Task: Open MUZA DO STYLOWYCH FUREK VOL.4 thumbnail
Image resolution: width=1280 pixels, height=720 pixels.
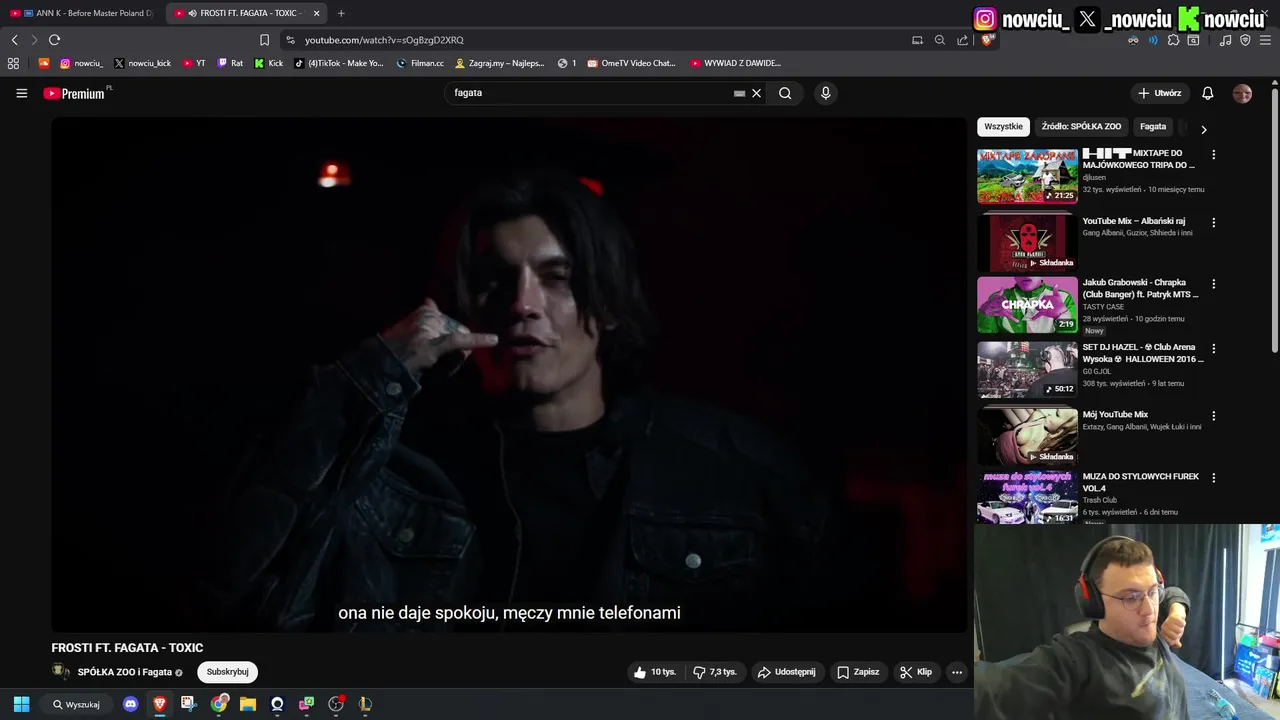Action: 1027,497
